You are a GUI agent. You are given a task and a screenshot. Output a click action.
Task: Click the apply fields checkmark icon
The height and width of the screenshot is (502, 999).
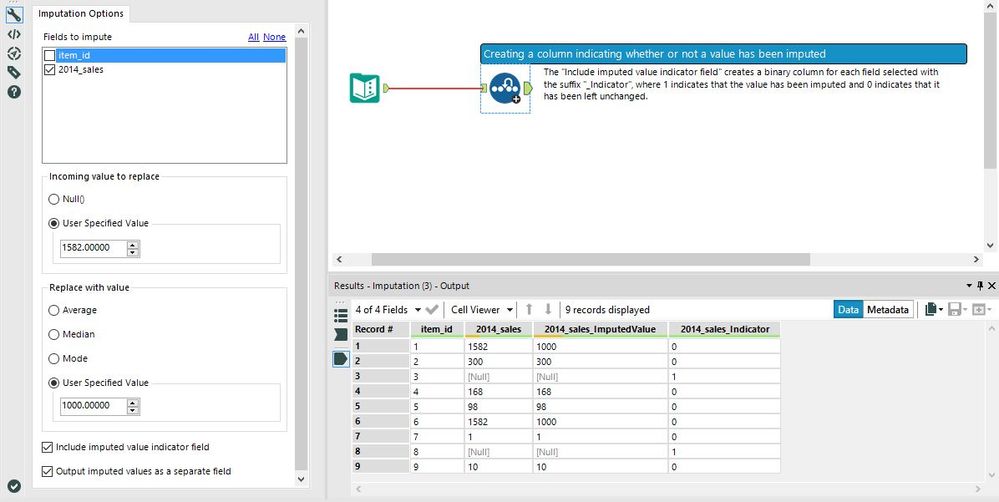pyautogui.click(x=432, y=310)
